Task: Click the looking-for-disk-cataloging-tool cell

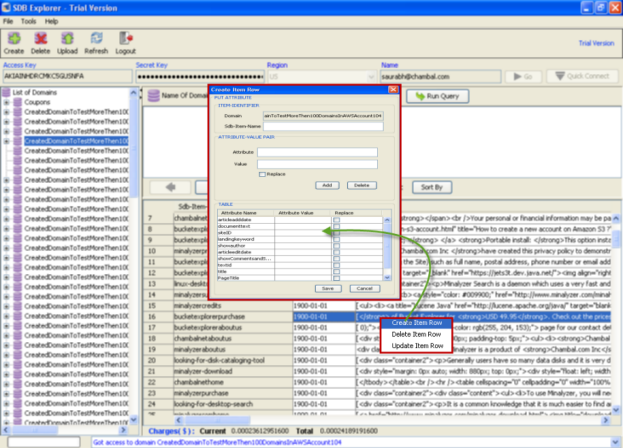Action: (x=233, y=360)
